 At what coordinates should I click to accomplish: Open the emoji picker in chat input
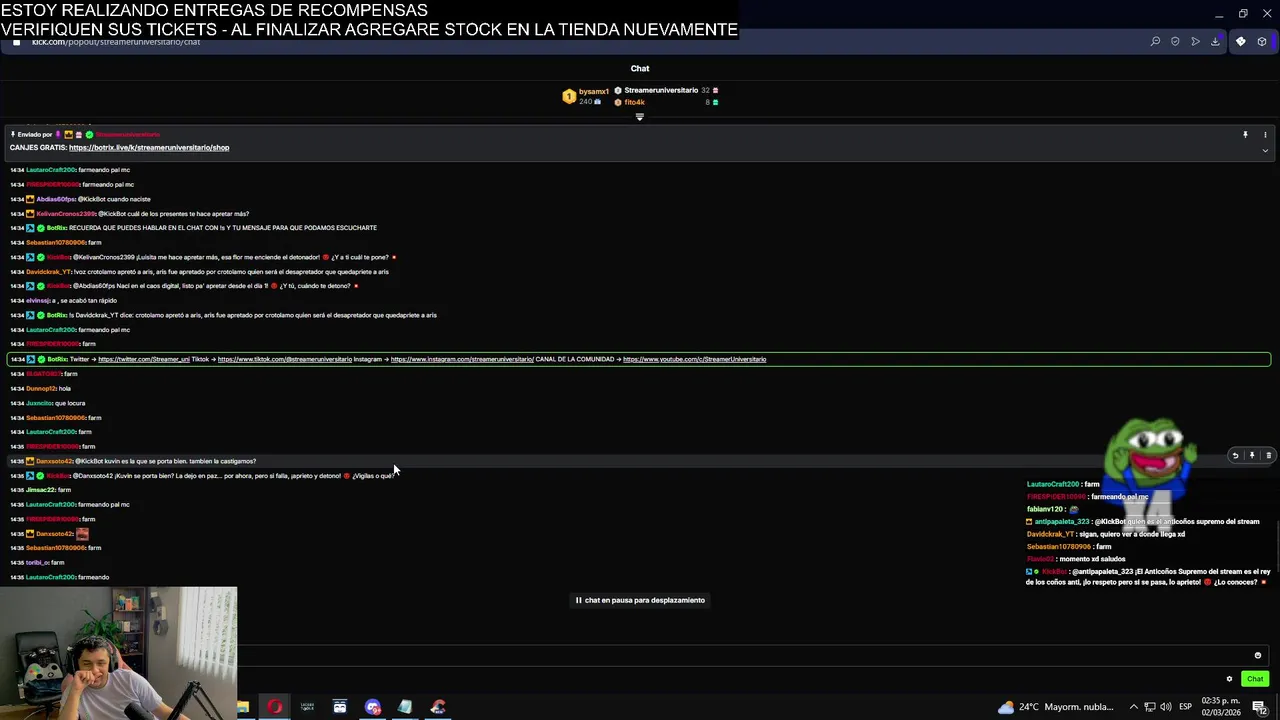pyautogui.click(x=1258, y=655)
